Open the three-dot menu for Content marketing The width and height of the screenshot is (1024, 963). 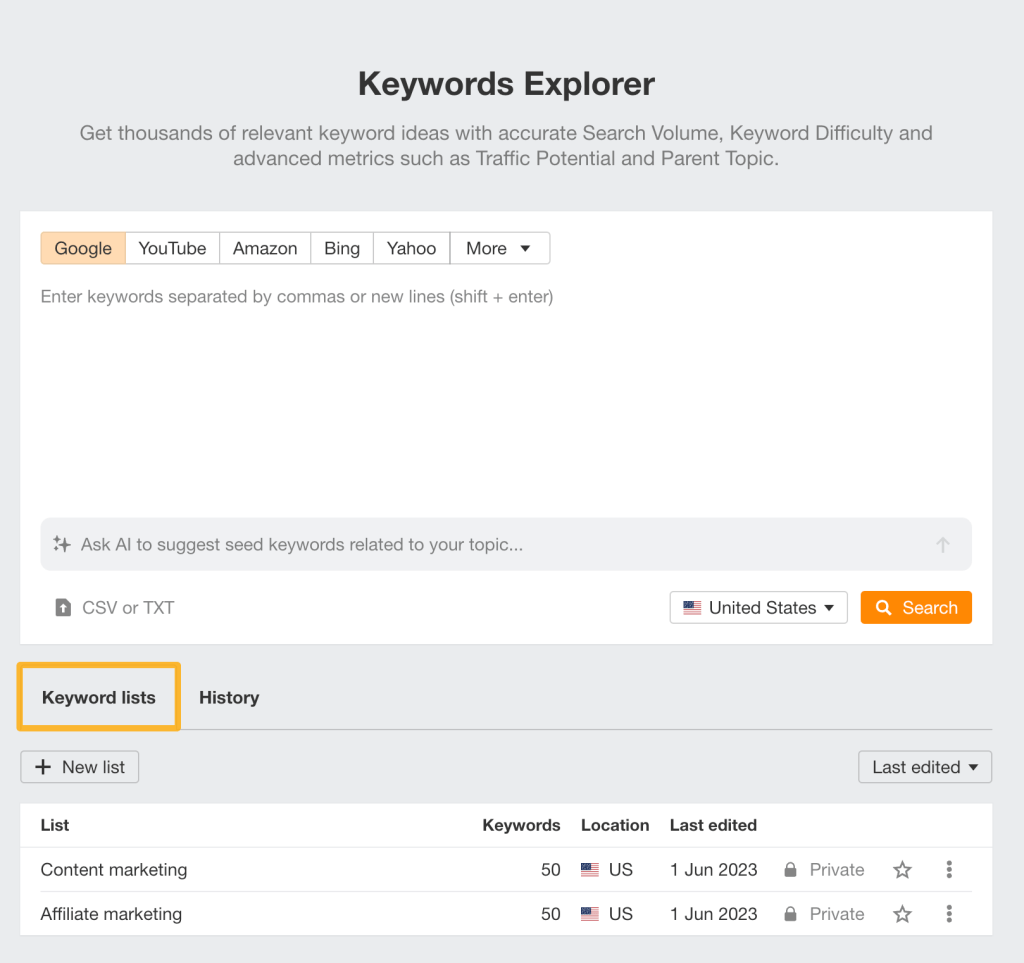pos(948,870)
